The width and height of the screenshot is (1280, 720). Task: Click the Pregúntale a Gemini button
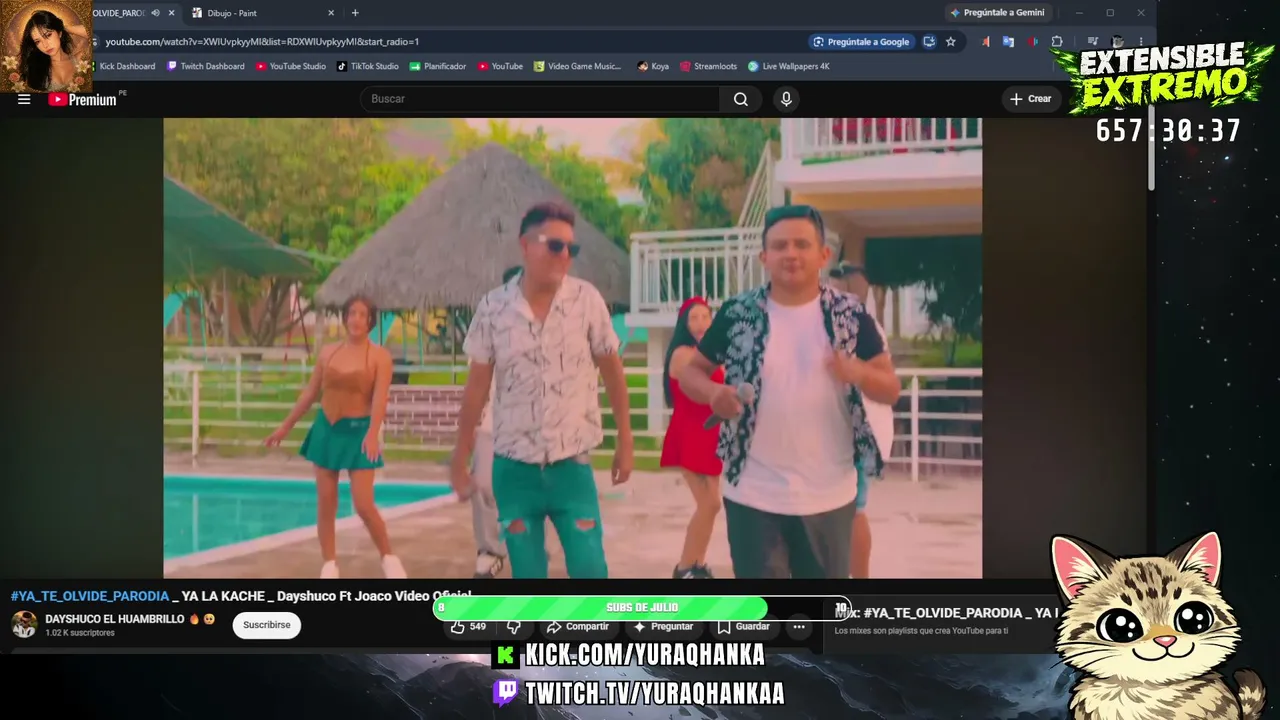(998, 13)
